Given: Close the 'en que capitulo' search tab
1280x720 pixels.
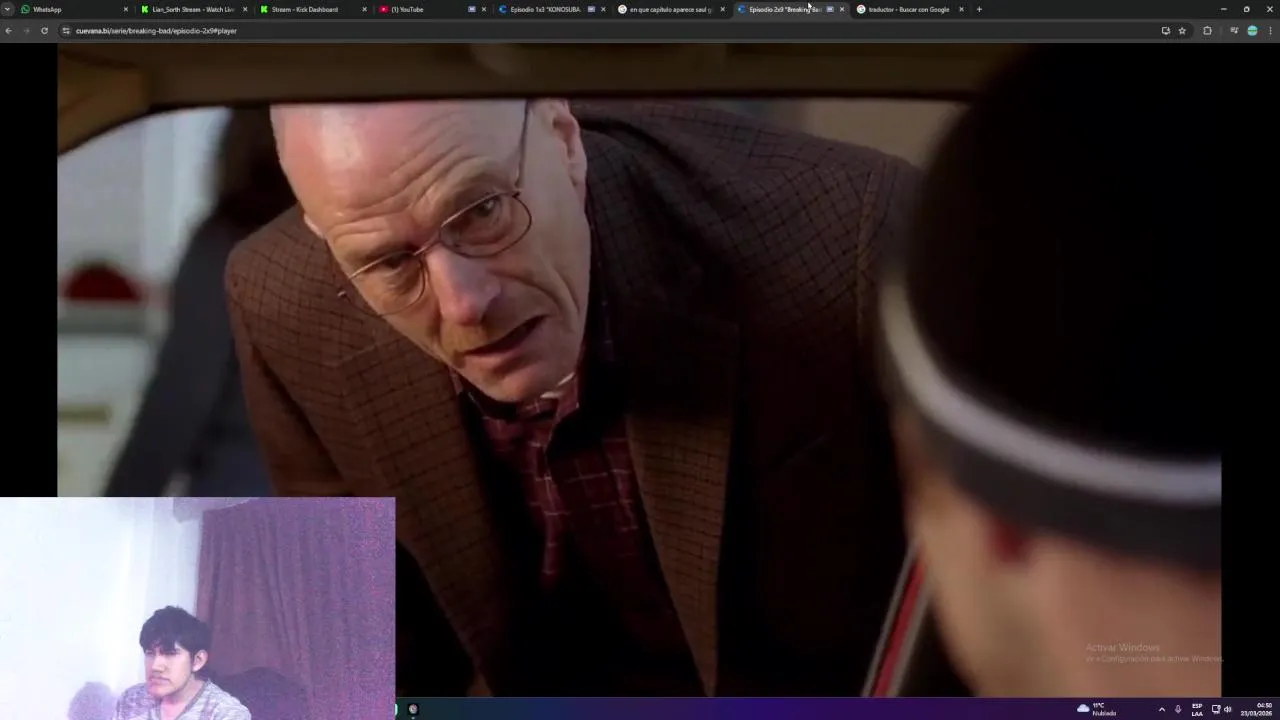Looking at the screenshot, I should (723, 9).
